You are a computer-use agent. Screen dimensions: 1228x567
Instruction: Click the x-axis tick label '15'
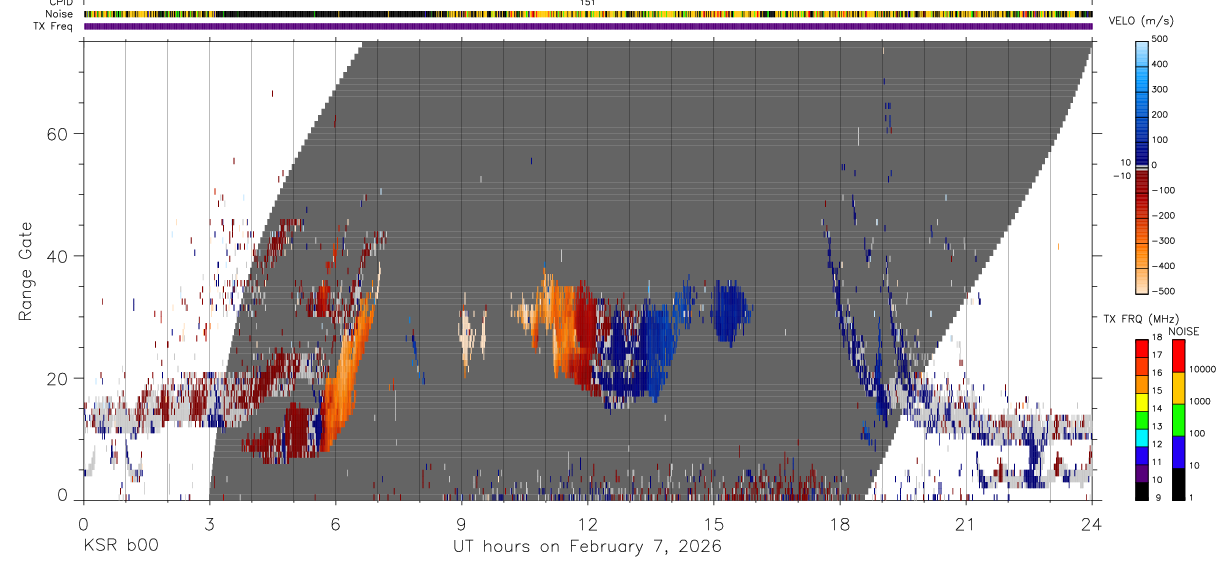click(x=714, y=523)
